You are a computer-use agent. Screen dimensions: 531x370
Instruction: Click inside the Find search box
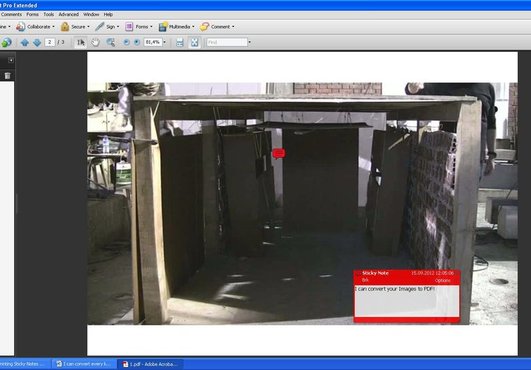227,42
